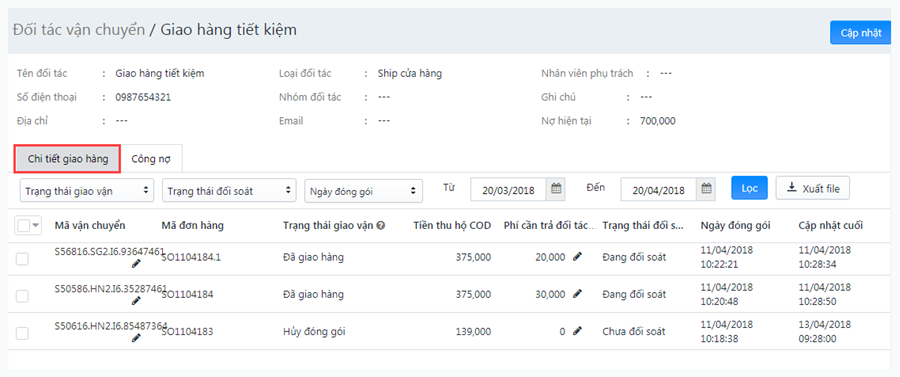Open calendar for the Đến date
Screen dimensions: 900x377
point(707,189)
